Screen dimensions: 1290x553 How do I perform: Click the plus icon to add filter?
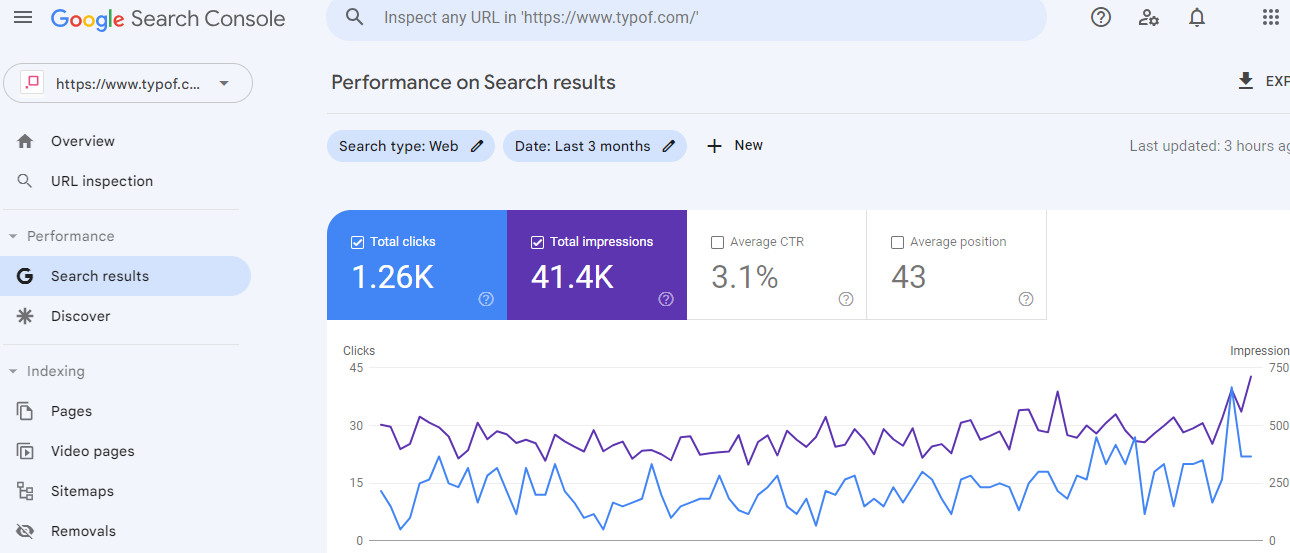tap(714, 146)
